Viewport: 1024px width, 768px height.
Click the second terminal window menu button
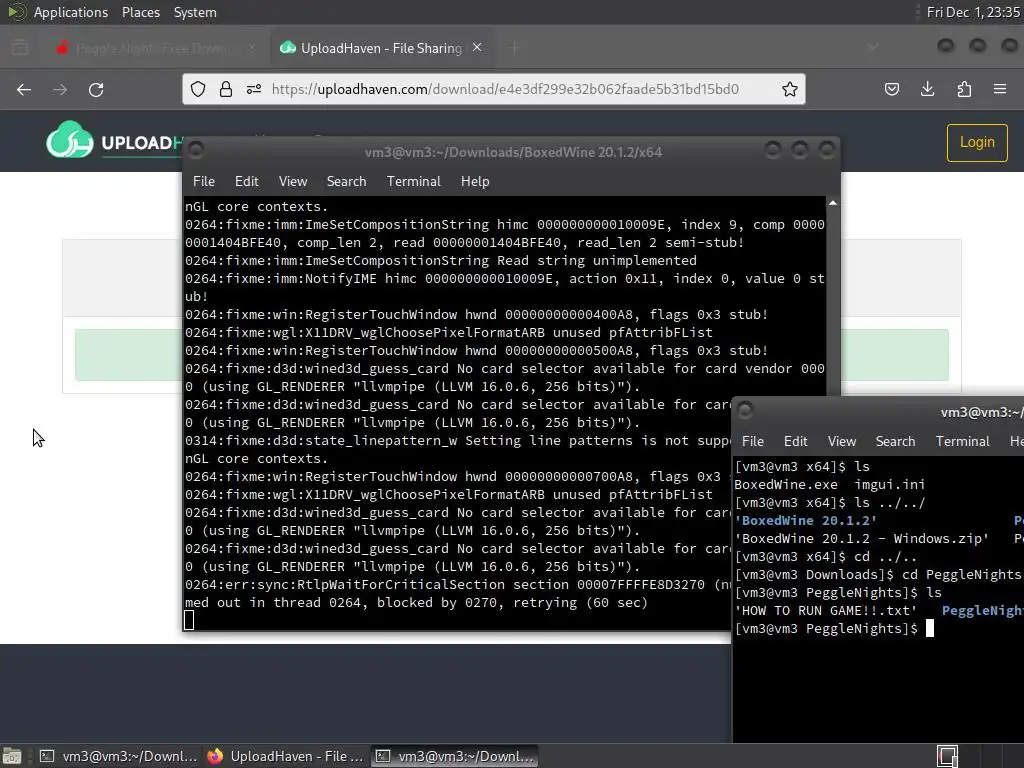[x=745, y=410]
